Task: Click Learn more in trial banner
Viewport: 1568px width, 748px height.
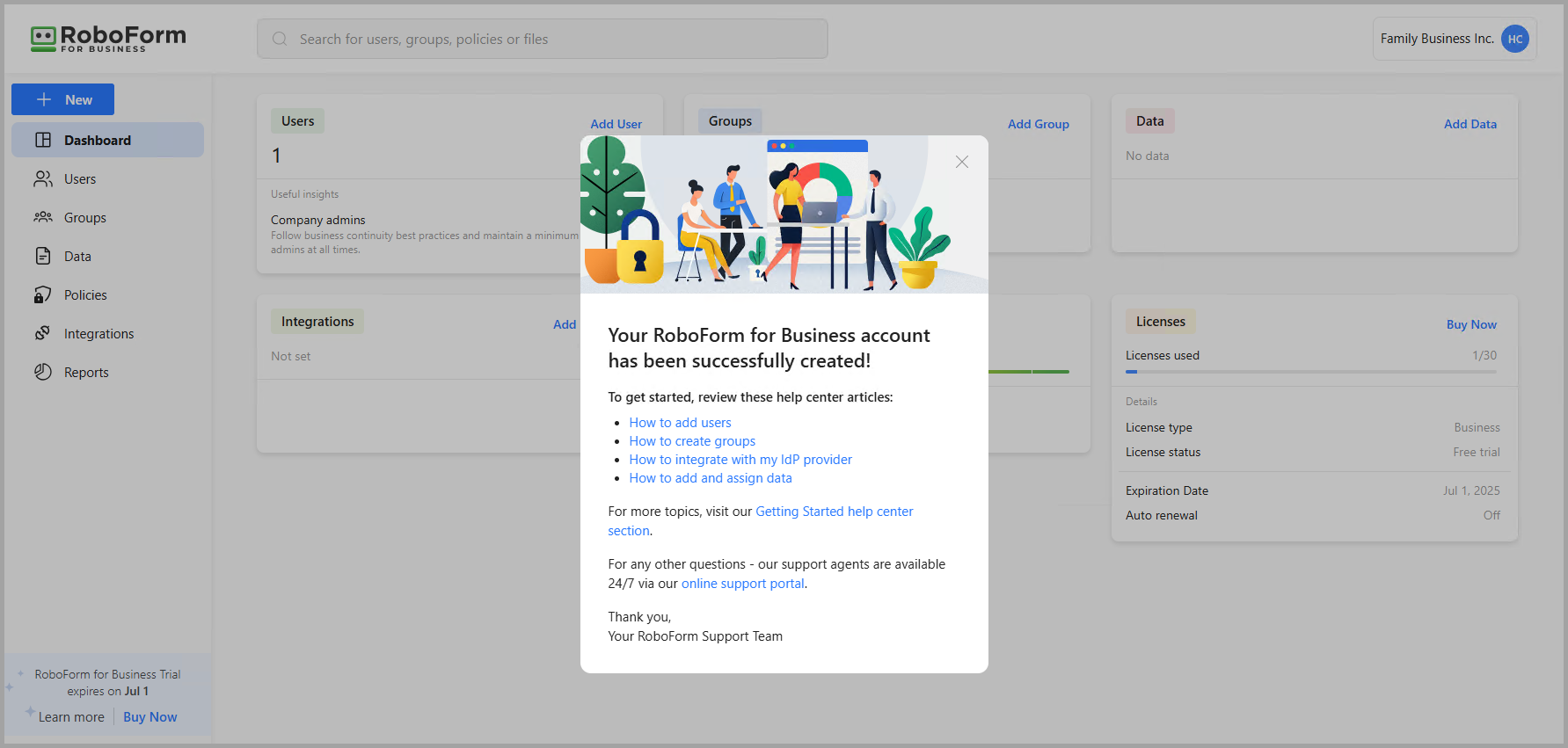Action: pos(71,717)
